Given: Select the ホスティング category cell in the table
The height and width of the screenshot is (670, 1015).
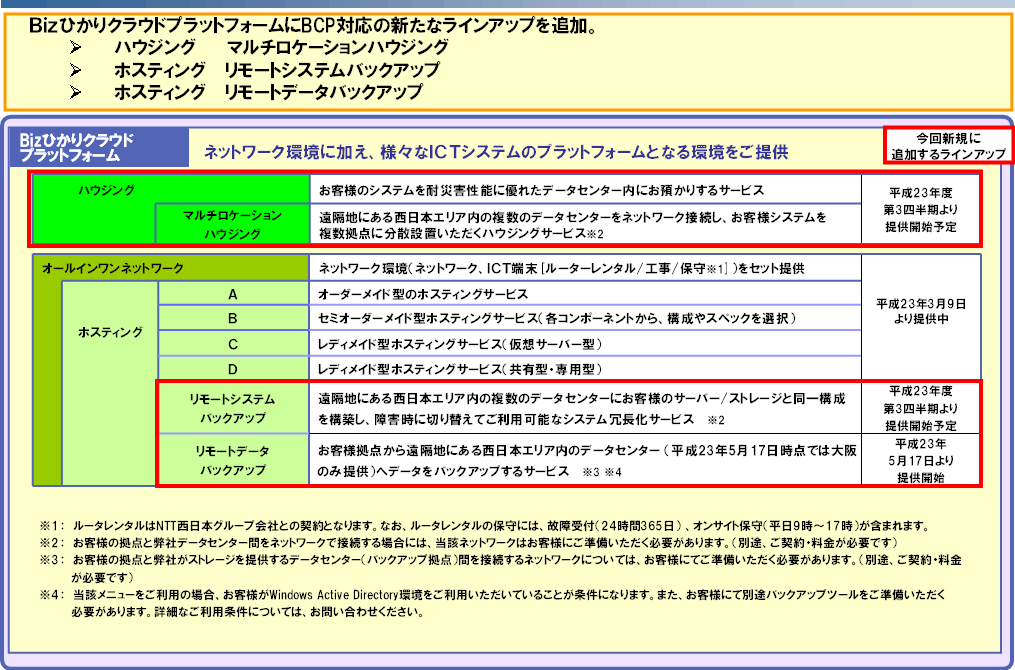Looking at the screenshot, I should (x=110, y=332).
